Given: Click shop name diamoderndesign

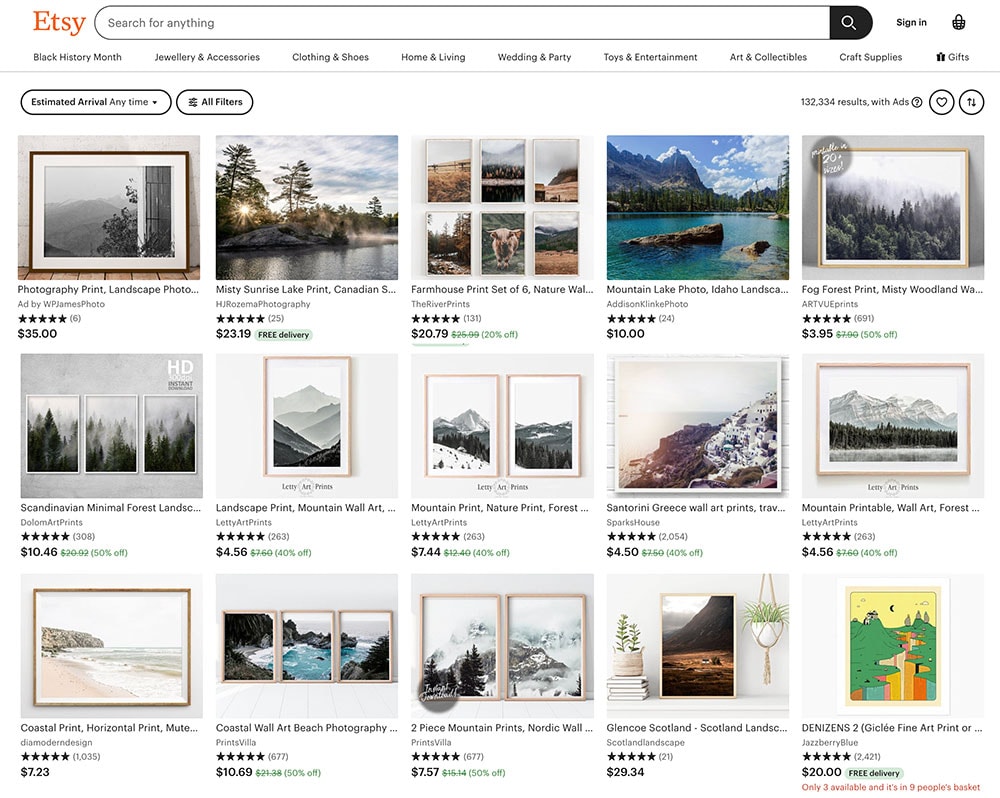Looking at the screenshot, I should (56, 743).
